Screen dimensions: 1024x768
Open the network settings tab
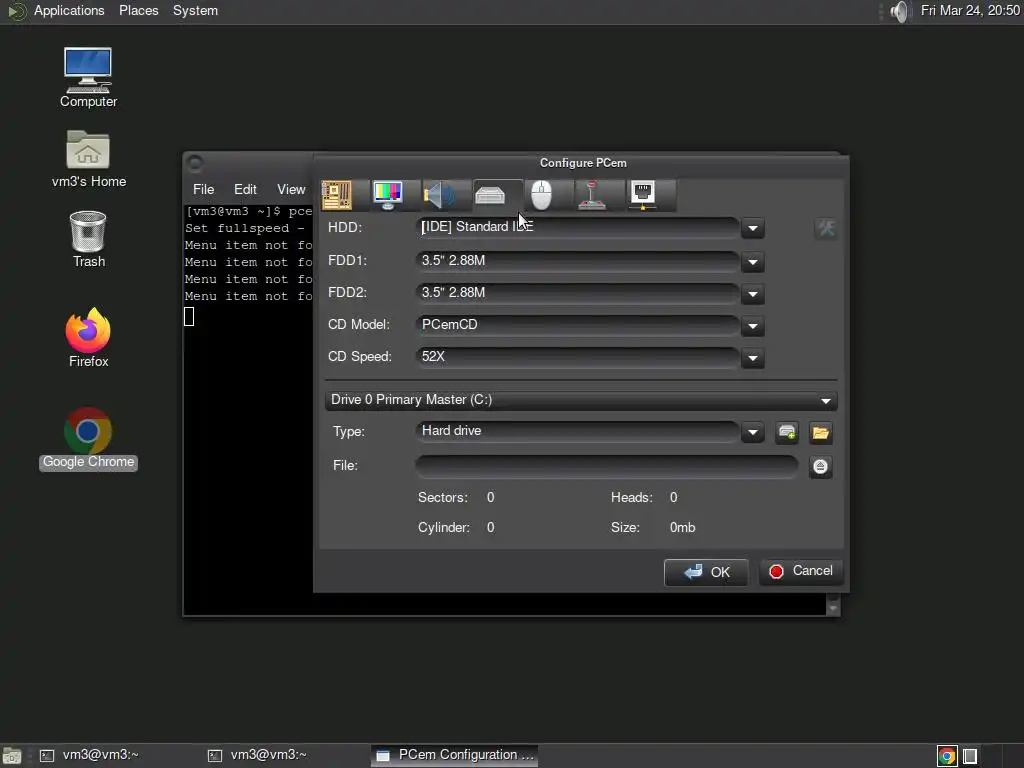coord(643,195)
